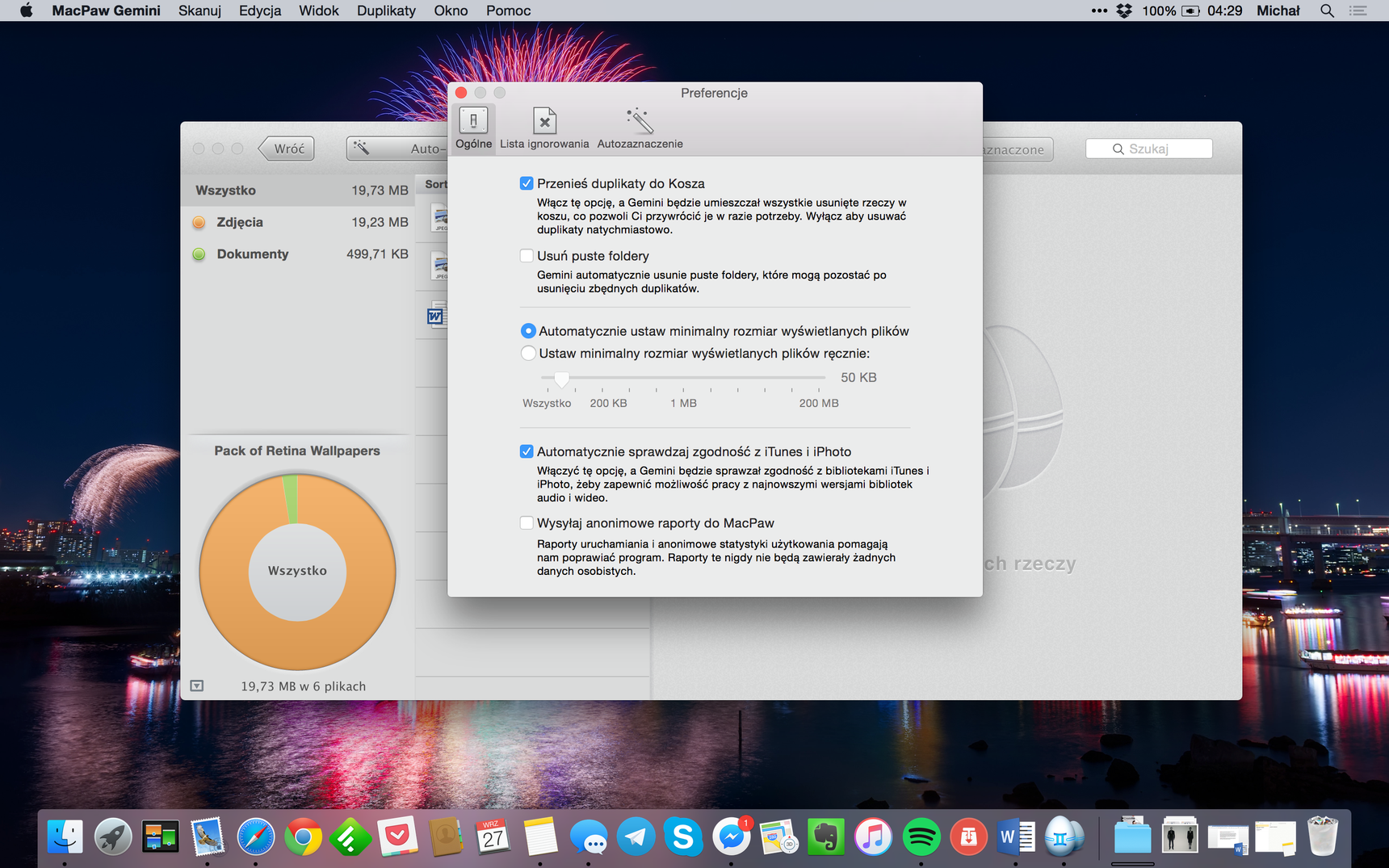Open the Okno menu
Image resolution: width=1389 pixels, height=868 pixels.
(451, 10)
